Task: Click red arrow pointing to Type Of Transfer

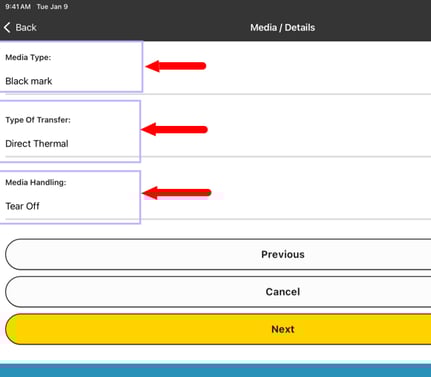Action: pos(174,129)
